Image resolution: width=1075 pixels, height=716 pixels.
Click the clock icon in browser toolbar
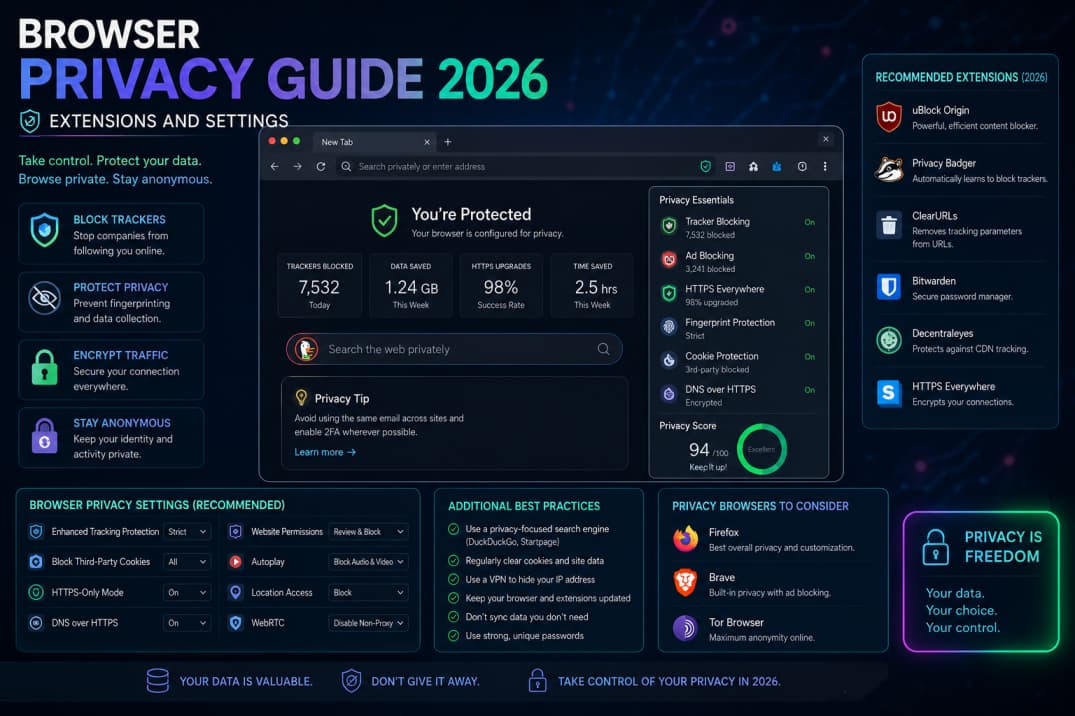pyautogui.click(x=801, y=166)
